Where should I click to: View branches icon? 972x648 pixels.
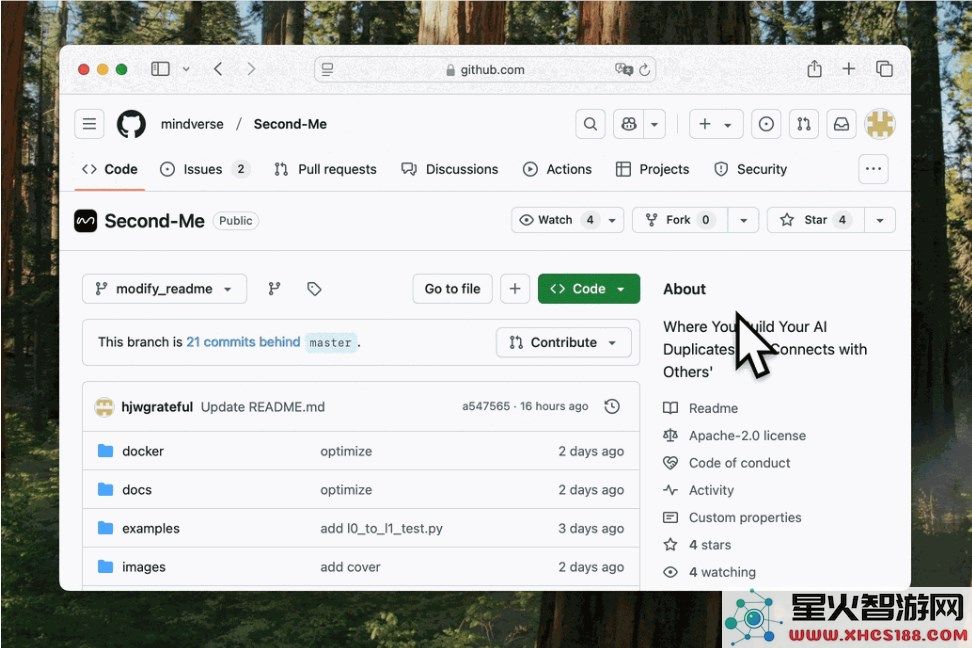tap(274, 289)
